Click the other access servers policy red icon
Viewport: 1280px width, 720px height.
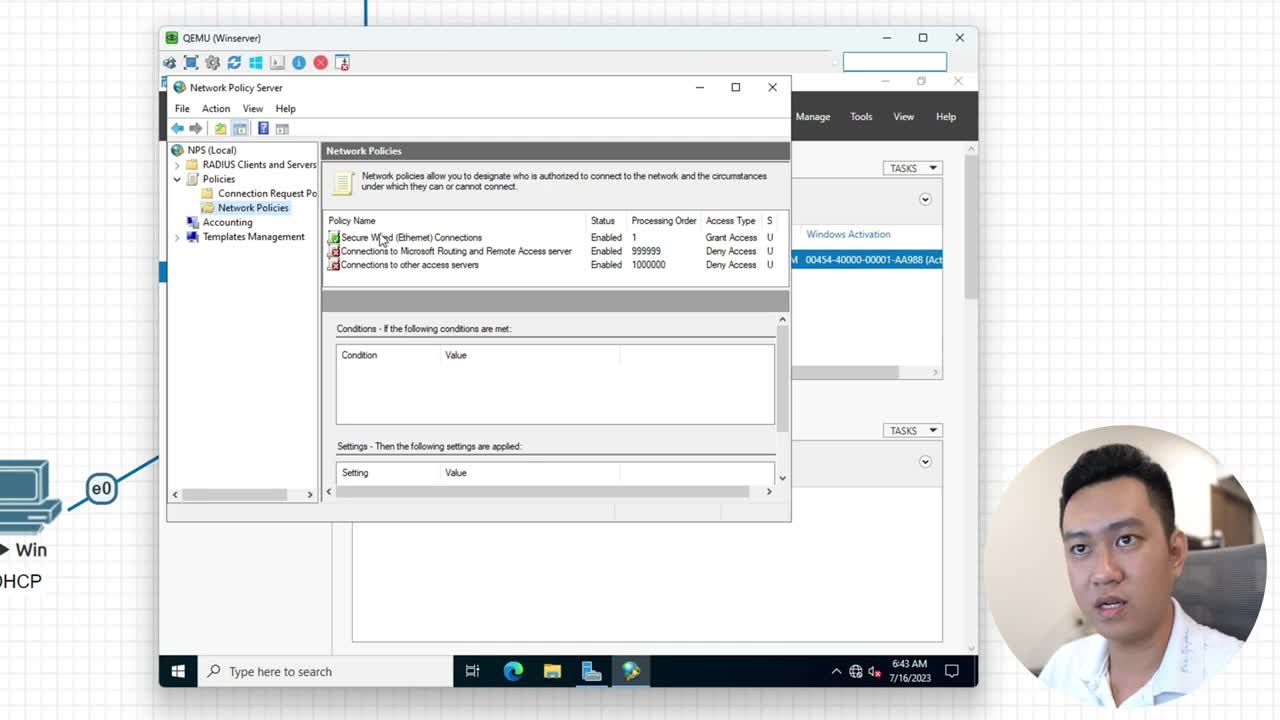tap(334, 265)
